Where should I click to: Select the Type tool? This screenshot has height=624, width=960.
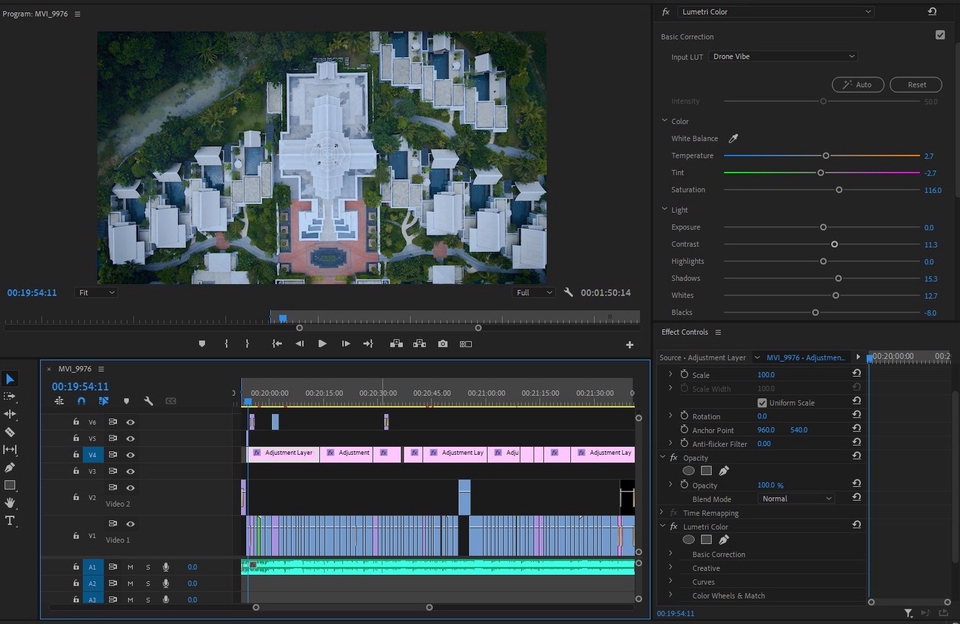pos(10,521)
